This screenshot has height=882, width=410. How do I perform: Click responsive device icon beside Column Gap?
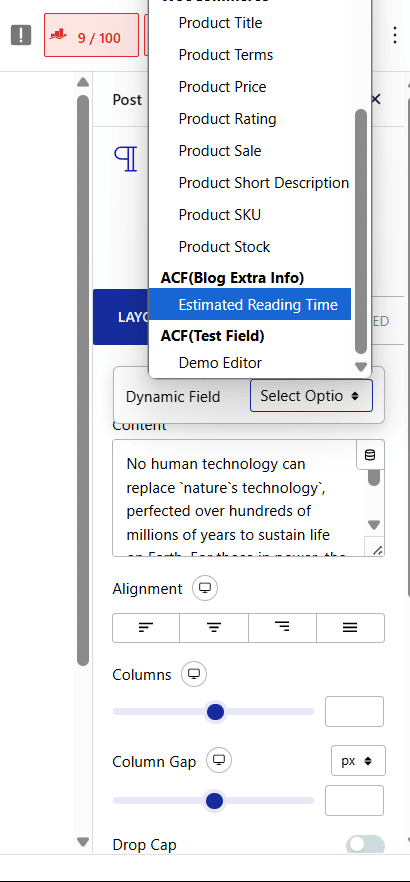click(219, 760)
